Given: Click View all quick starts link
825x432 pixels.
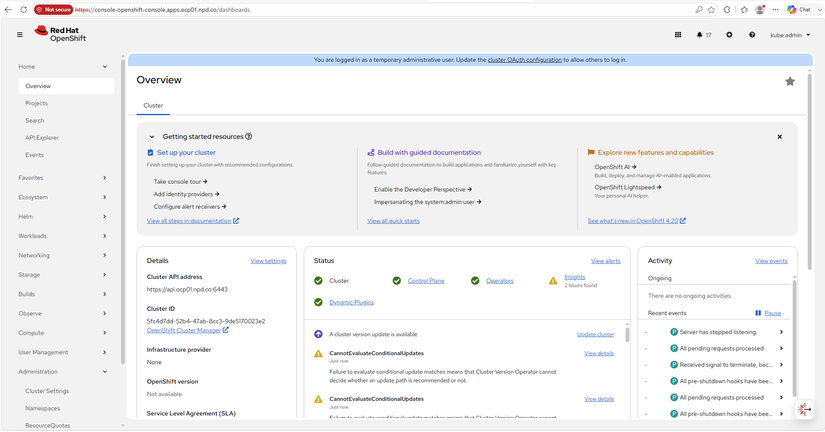Looking at the screenshot, I should click(394, 221).
